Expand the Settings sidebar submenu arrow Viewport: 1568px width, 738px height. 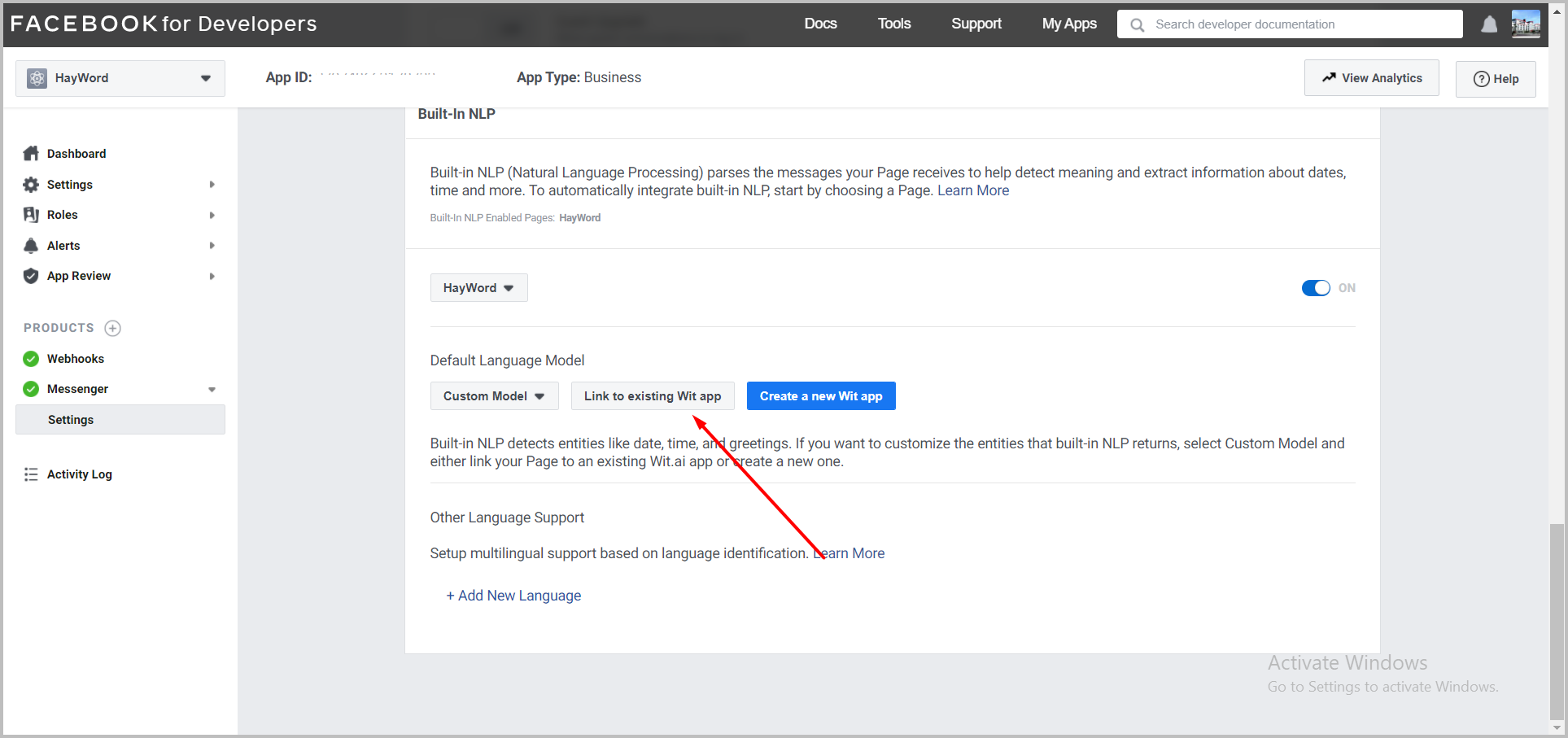(x=212, y=185)
